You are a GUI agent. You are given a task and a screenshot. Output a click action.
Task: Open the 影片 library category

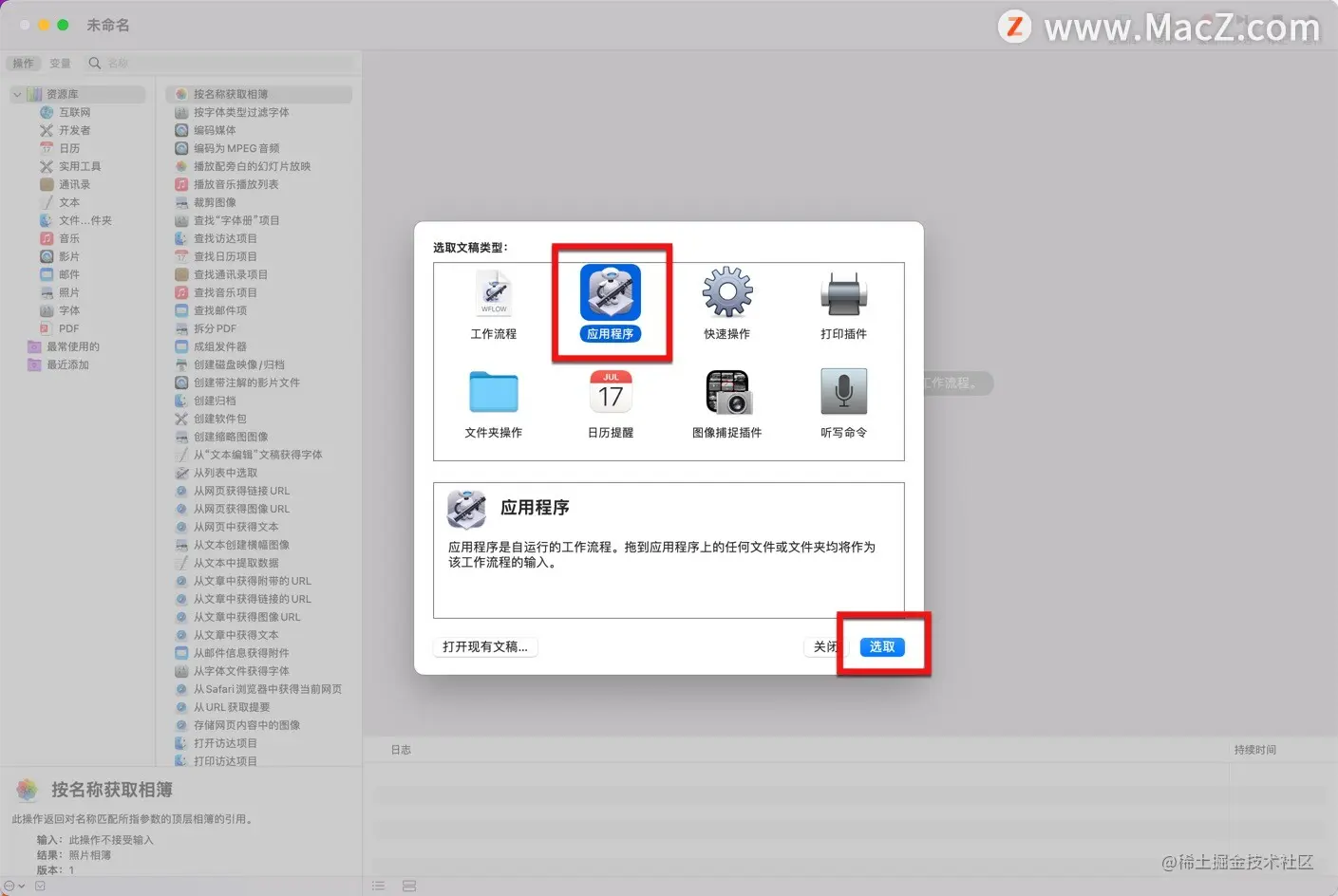pos(68,256)
